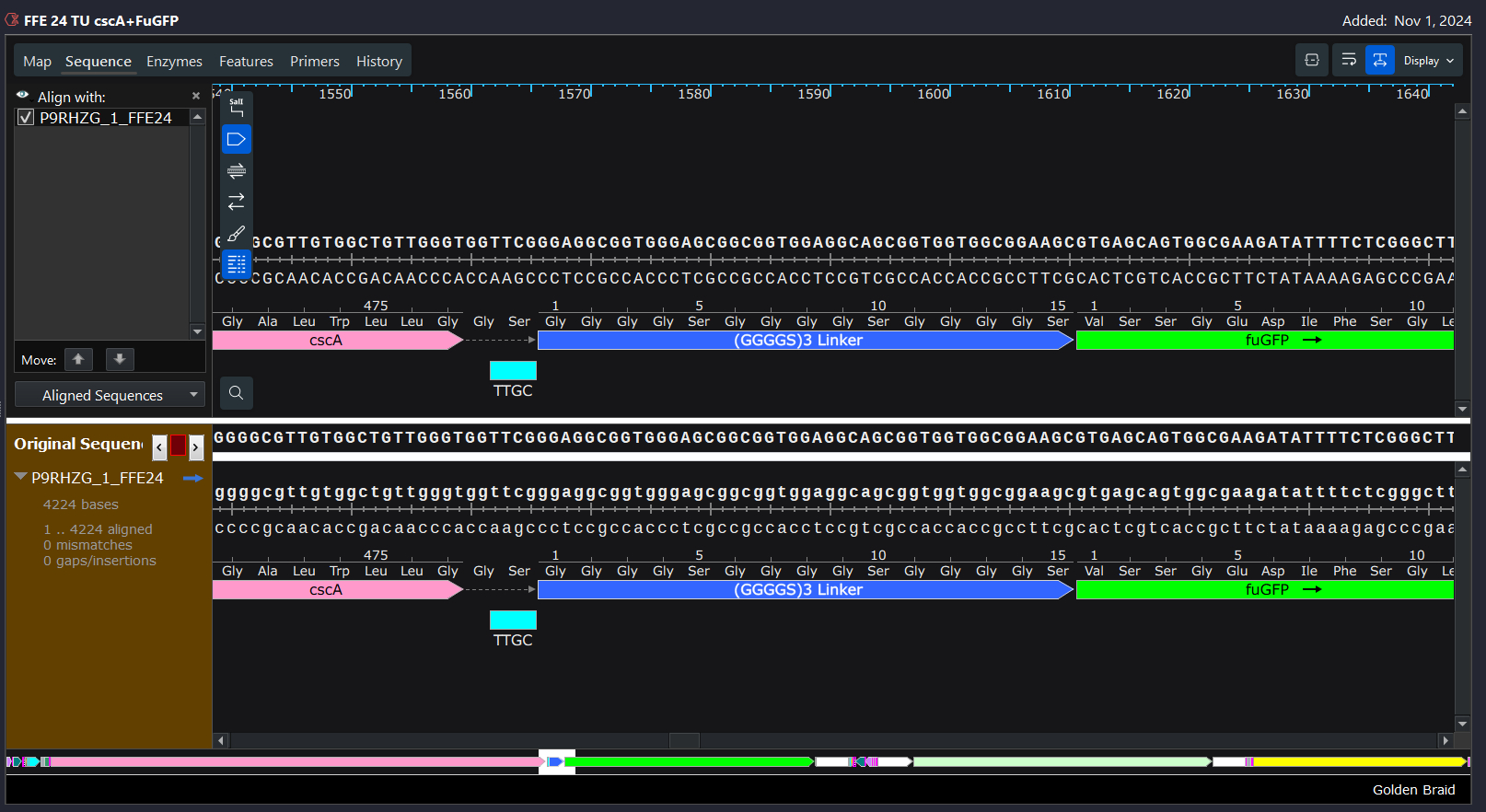
Task: Switch to the Map tab
Action: pos(37,62)
